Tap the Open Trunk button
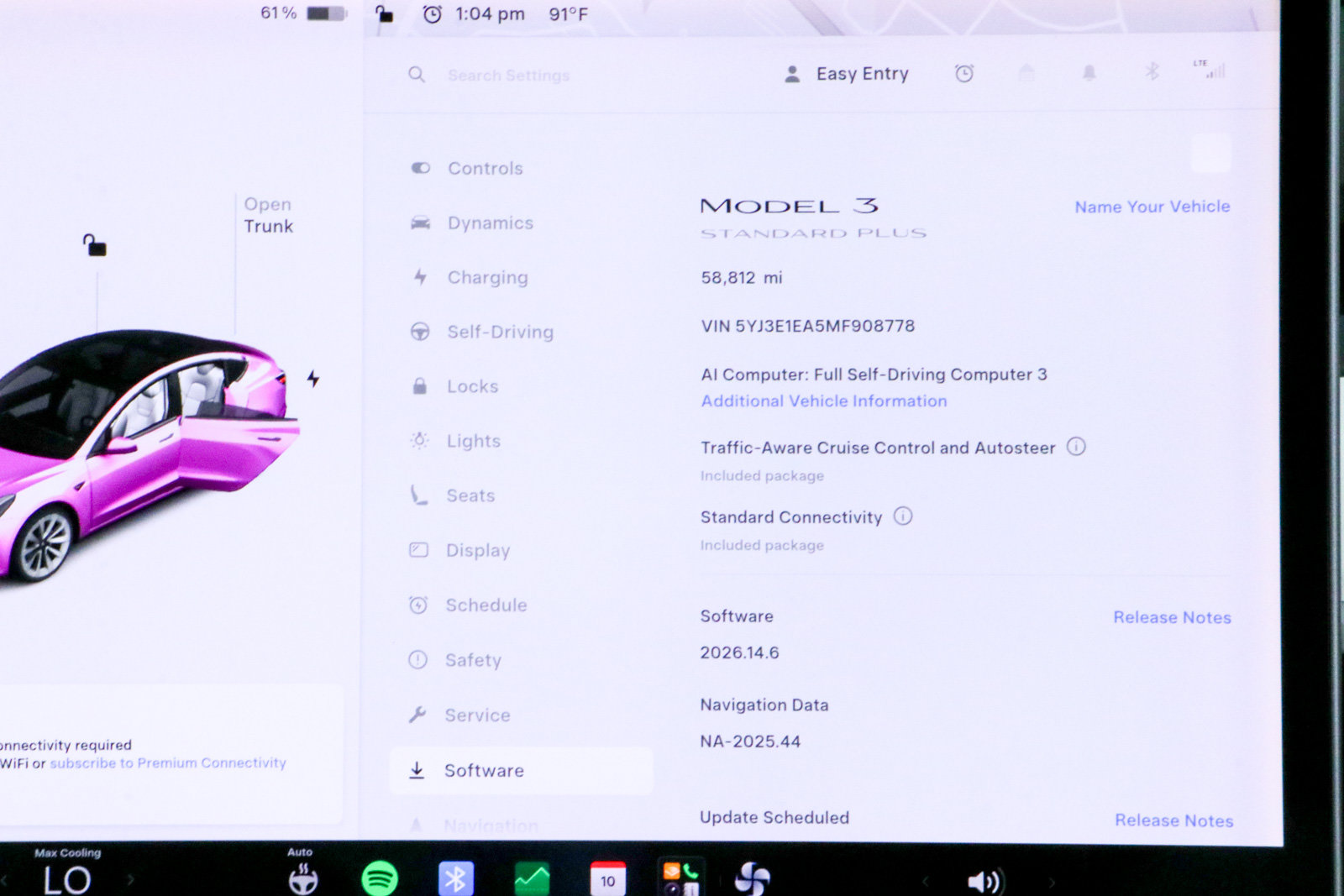1344x896 pixels. (x=268, y=215)
